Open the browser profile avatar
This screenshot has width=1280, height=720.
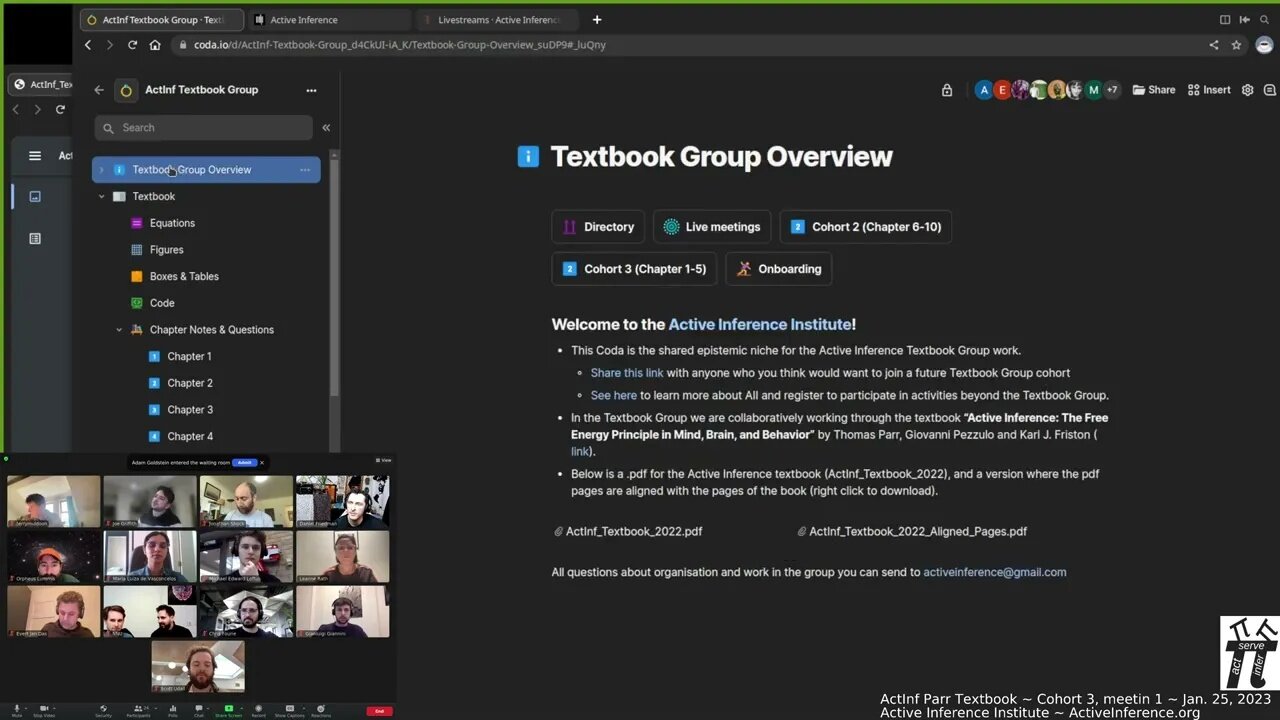pos(1264,45)
